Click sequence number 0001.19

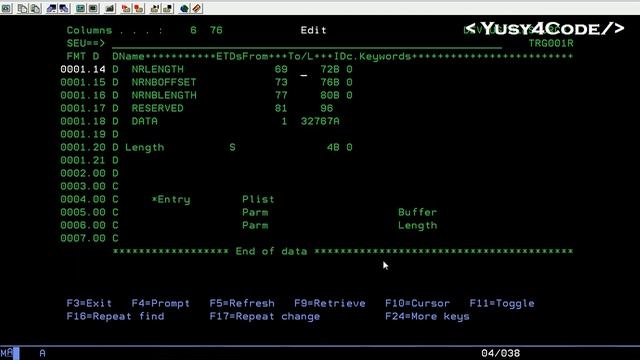coord(83,134)
